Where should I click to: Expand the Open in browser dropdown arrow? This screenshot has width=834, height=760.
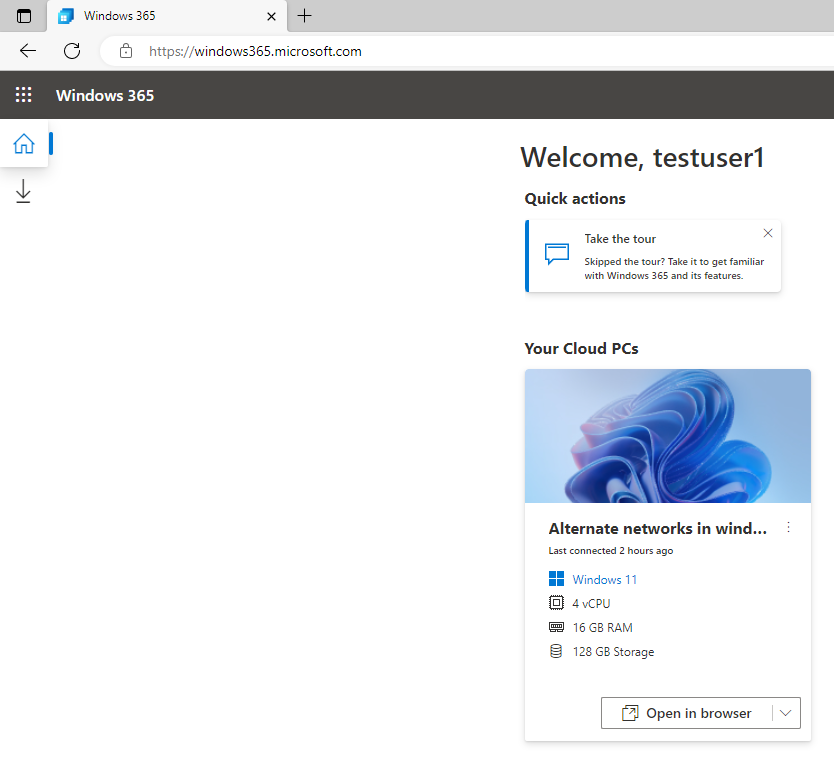tap(786, 713)
